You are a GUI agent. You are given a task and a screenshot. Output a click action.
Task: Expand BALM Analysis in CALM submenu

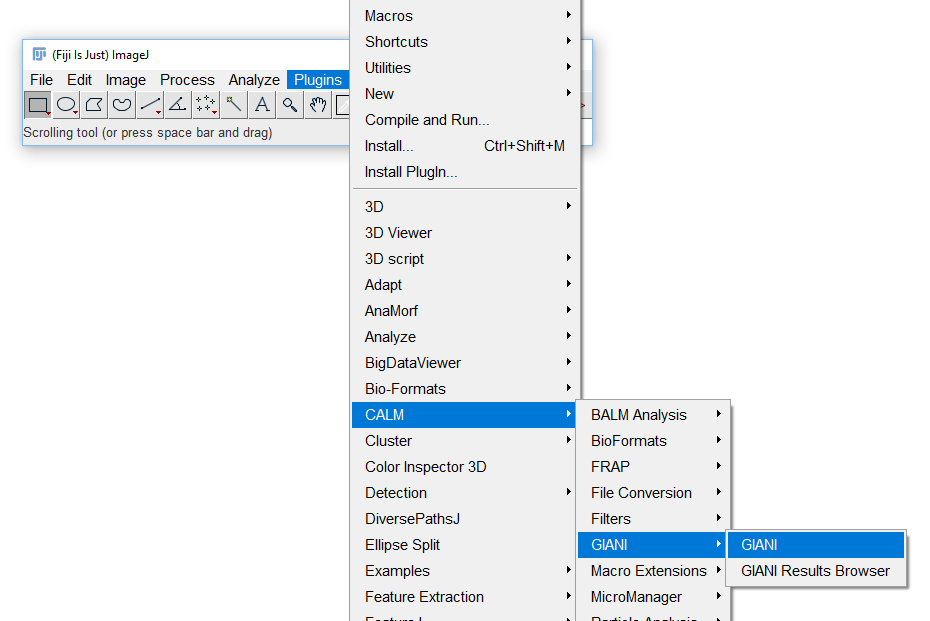[x=653, y=415]
